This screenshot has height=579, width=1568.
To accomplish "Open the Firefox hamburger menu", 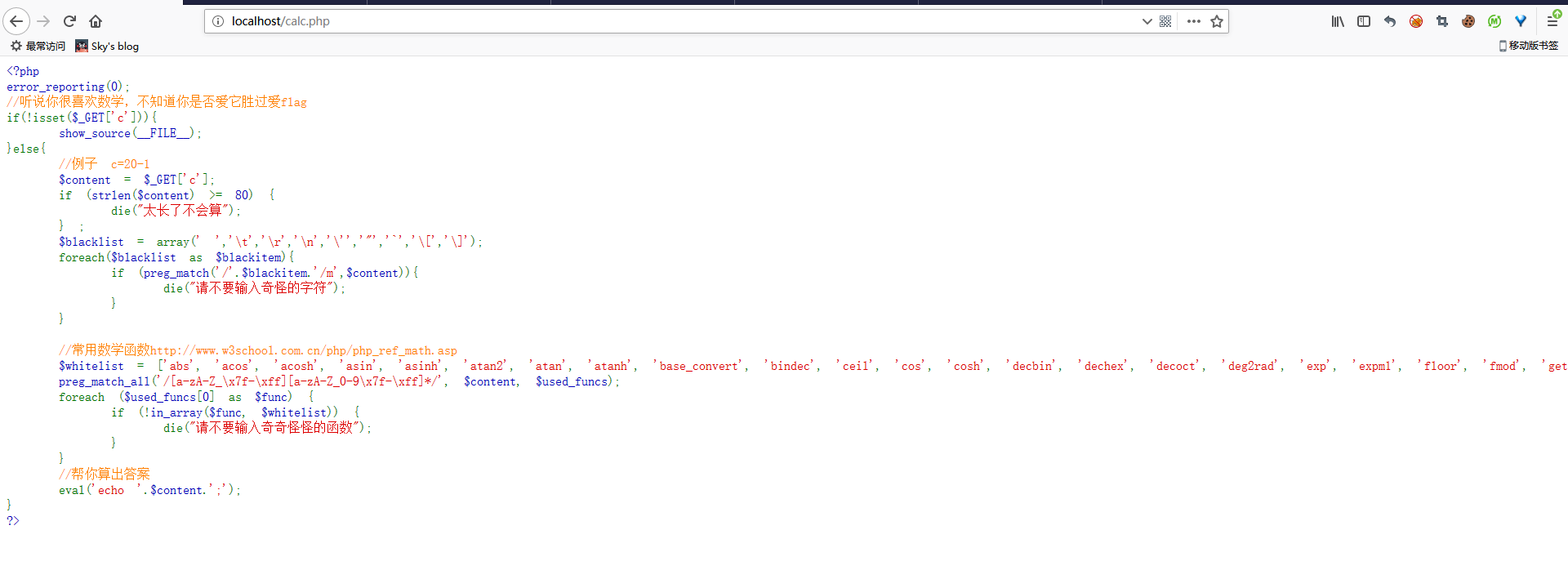I will pos(1552,21).
